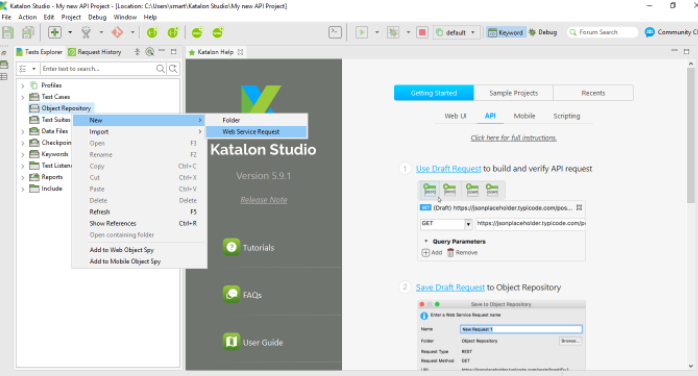Switch to the Web UI tab
Viewport: 698px width, 376px height.
[455, 116]
